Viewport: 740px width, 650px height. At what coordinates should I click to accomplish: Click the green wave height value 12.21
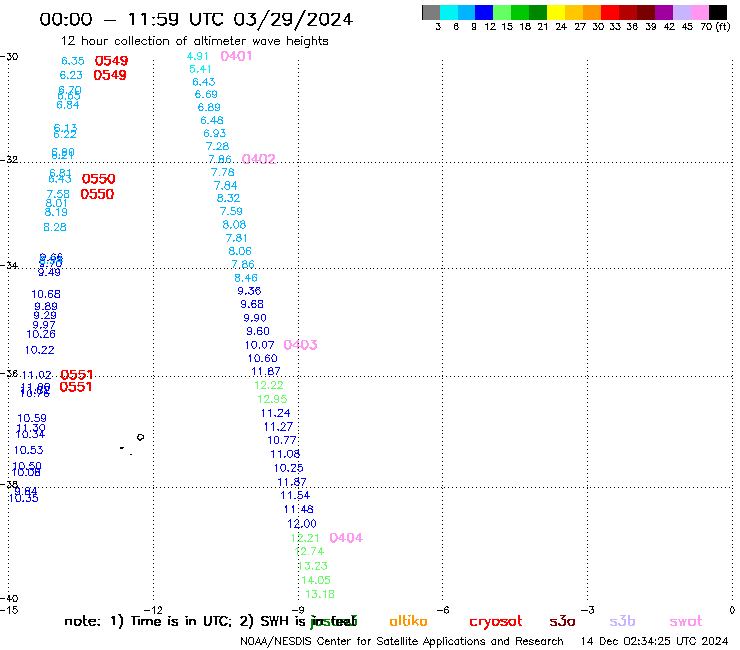coord(305,538)
